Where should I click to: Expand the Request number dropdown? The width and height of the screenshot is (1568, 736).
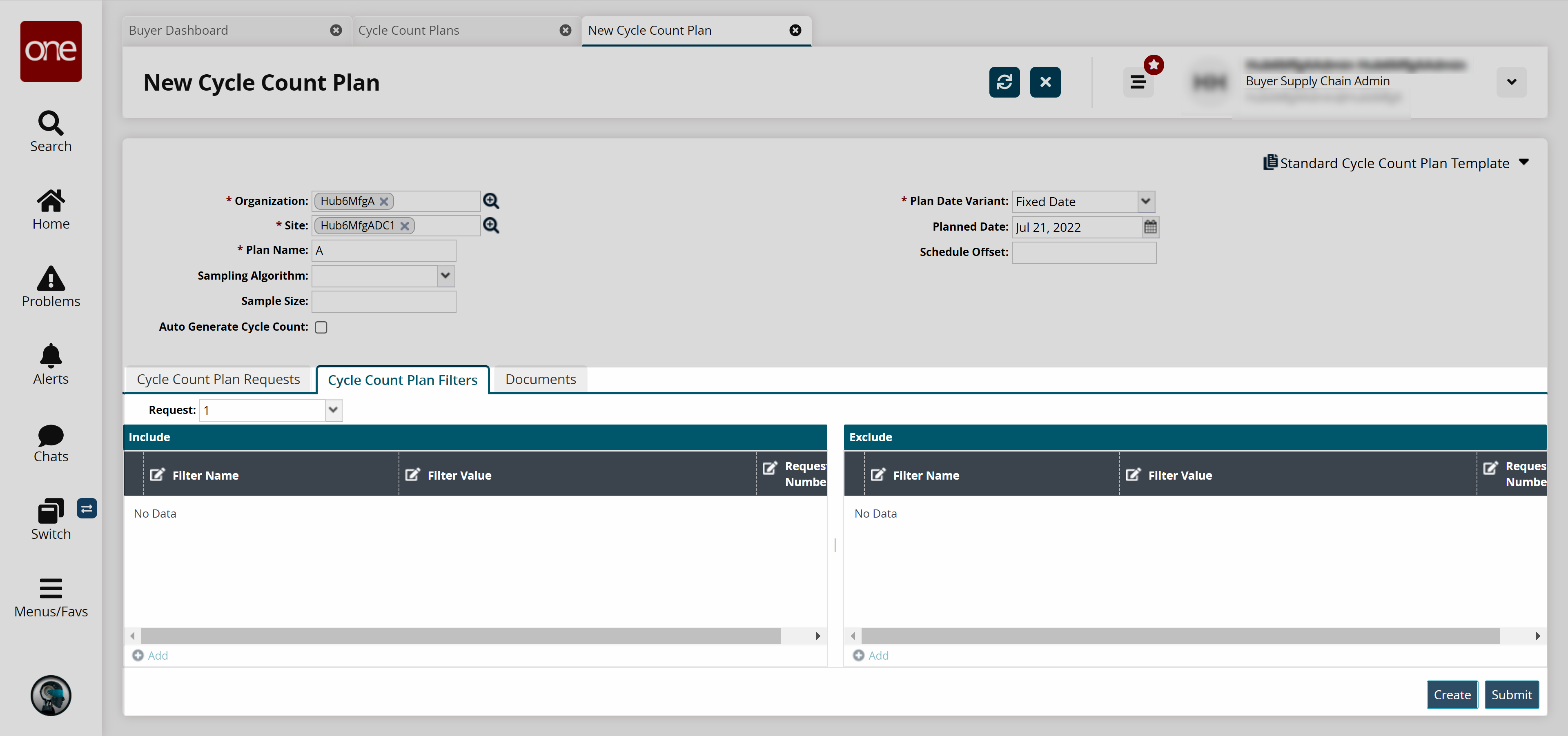click(x=333, y=410)
